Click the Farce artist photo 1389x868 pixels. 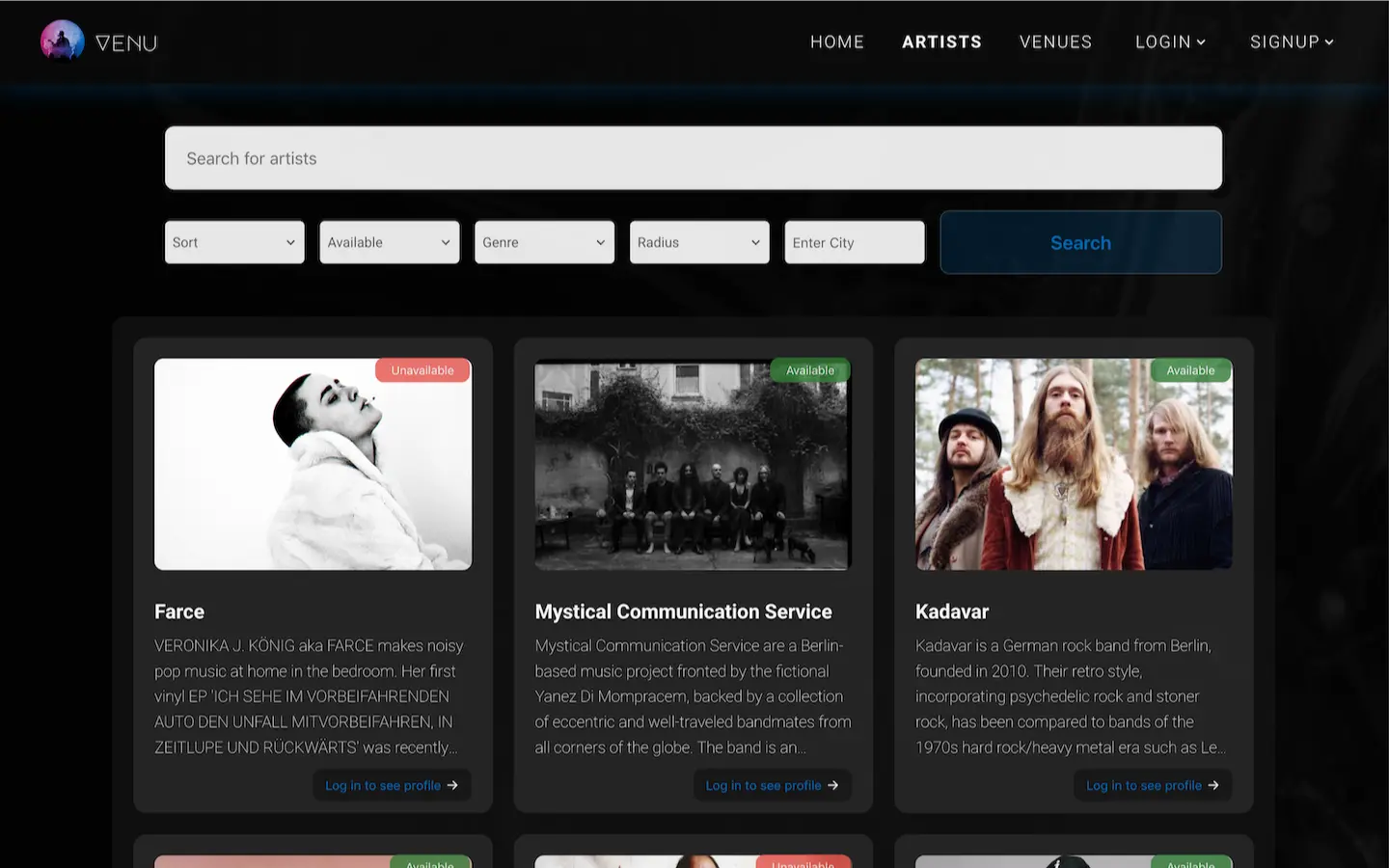click(313, 464)
